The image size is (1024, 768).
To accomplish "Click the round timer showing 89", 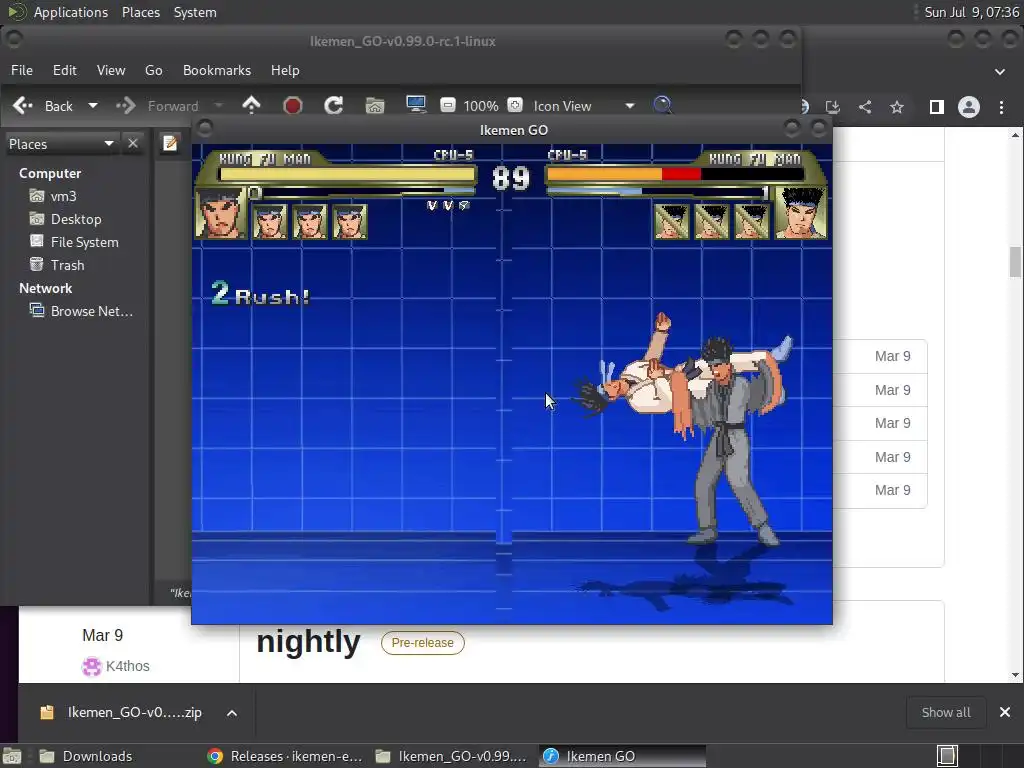I will click(511, 178).
